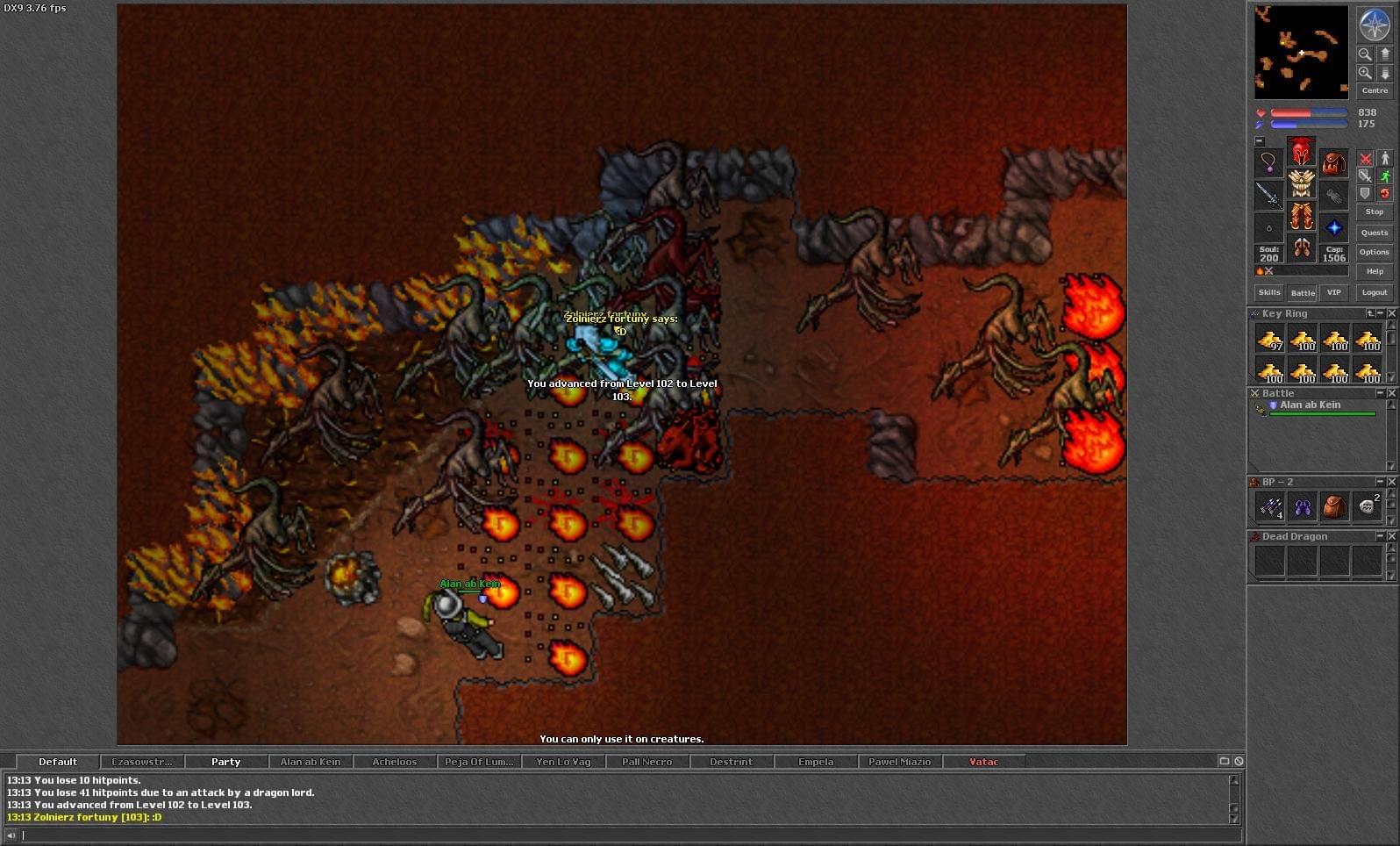
Task: Select the purple boots in BP – 2
Action: [x=1301, y=506]
